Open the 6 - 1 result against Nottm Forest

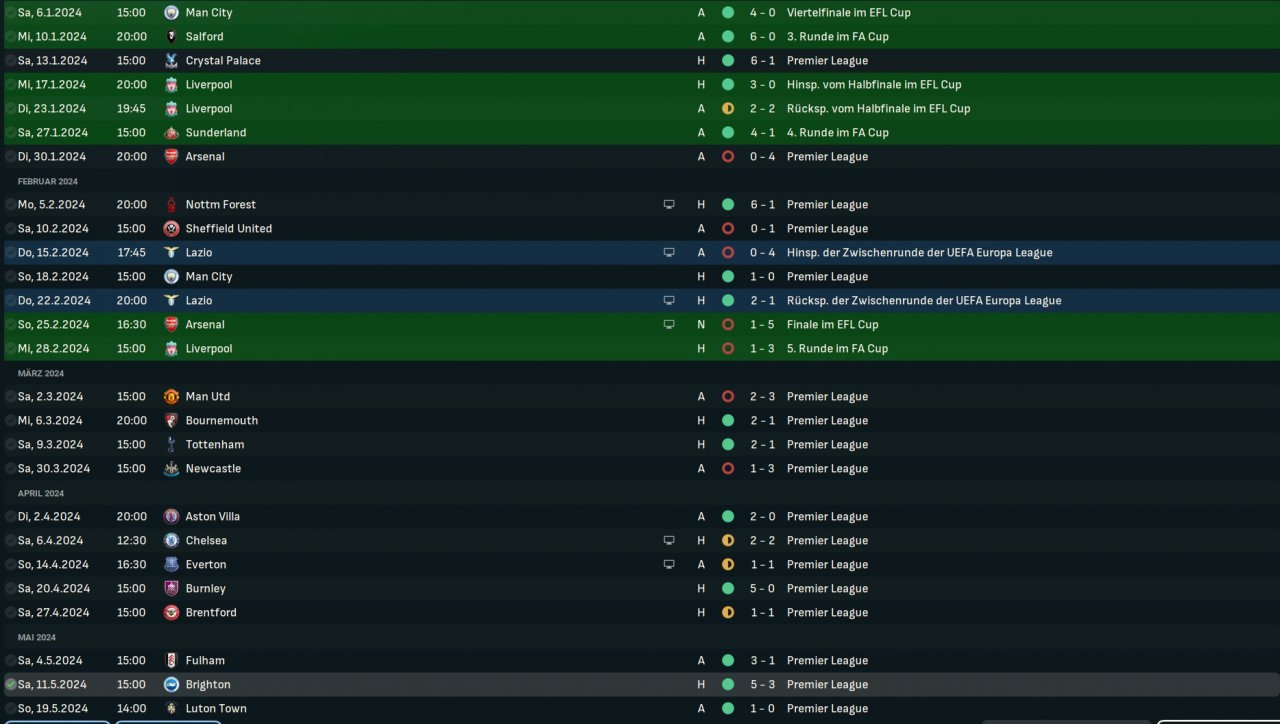(x=762, y=204)
